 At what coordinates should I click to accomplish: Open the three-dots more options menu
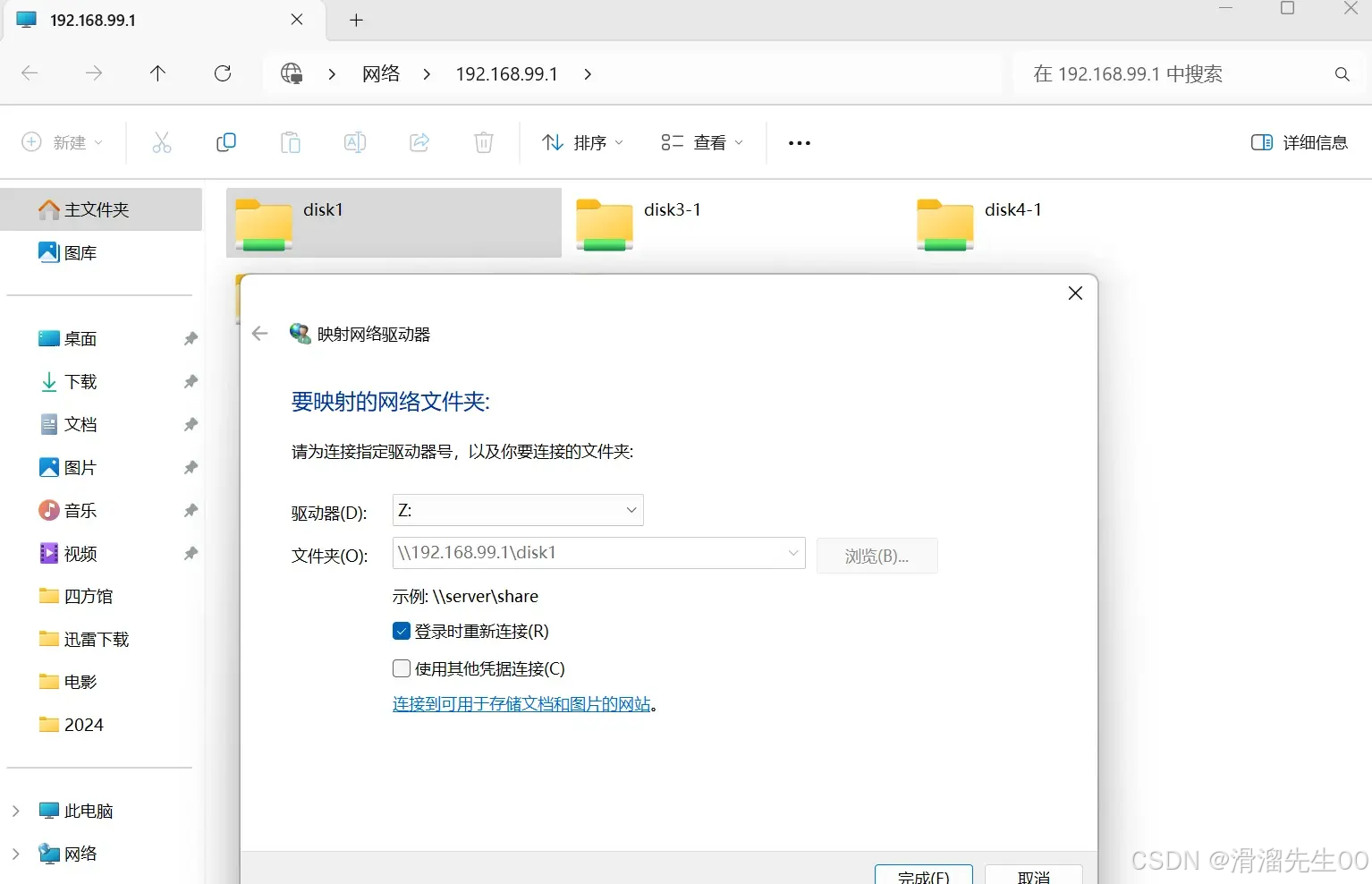800,143
